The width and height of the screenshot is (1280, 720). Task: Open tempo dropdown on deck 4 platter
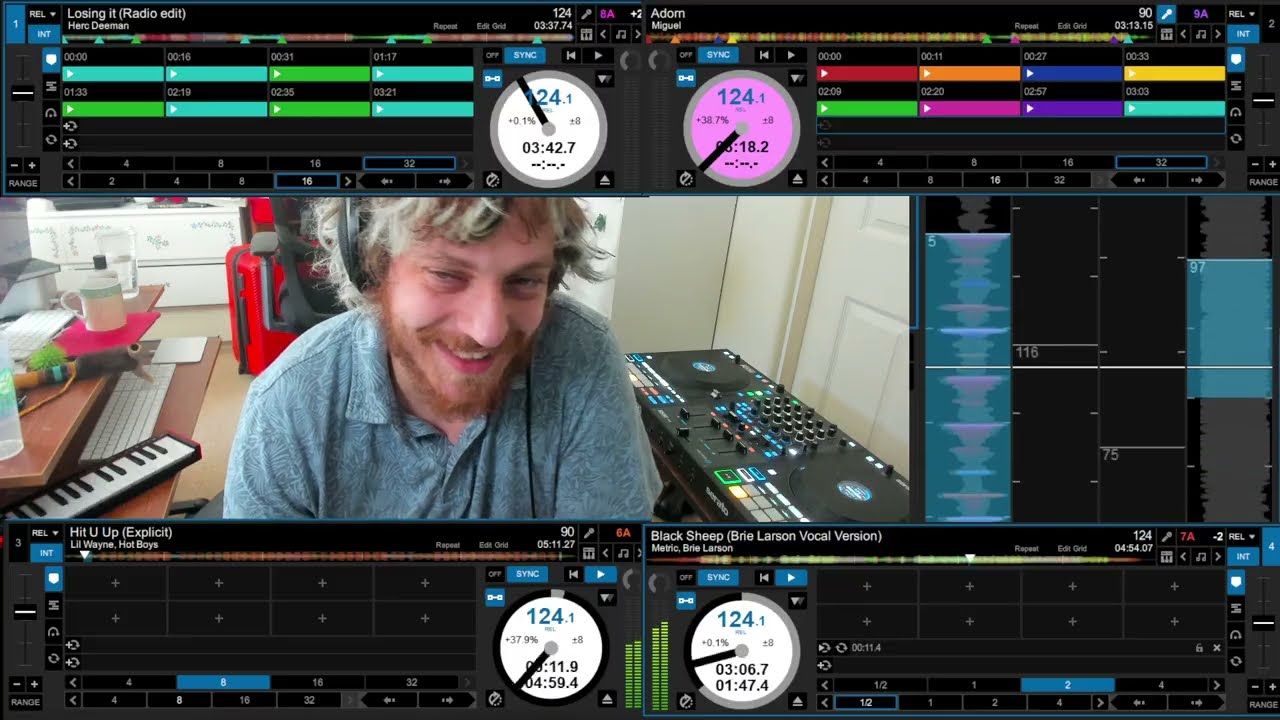[x=797, y=600]
